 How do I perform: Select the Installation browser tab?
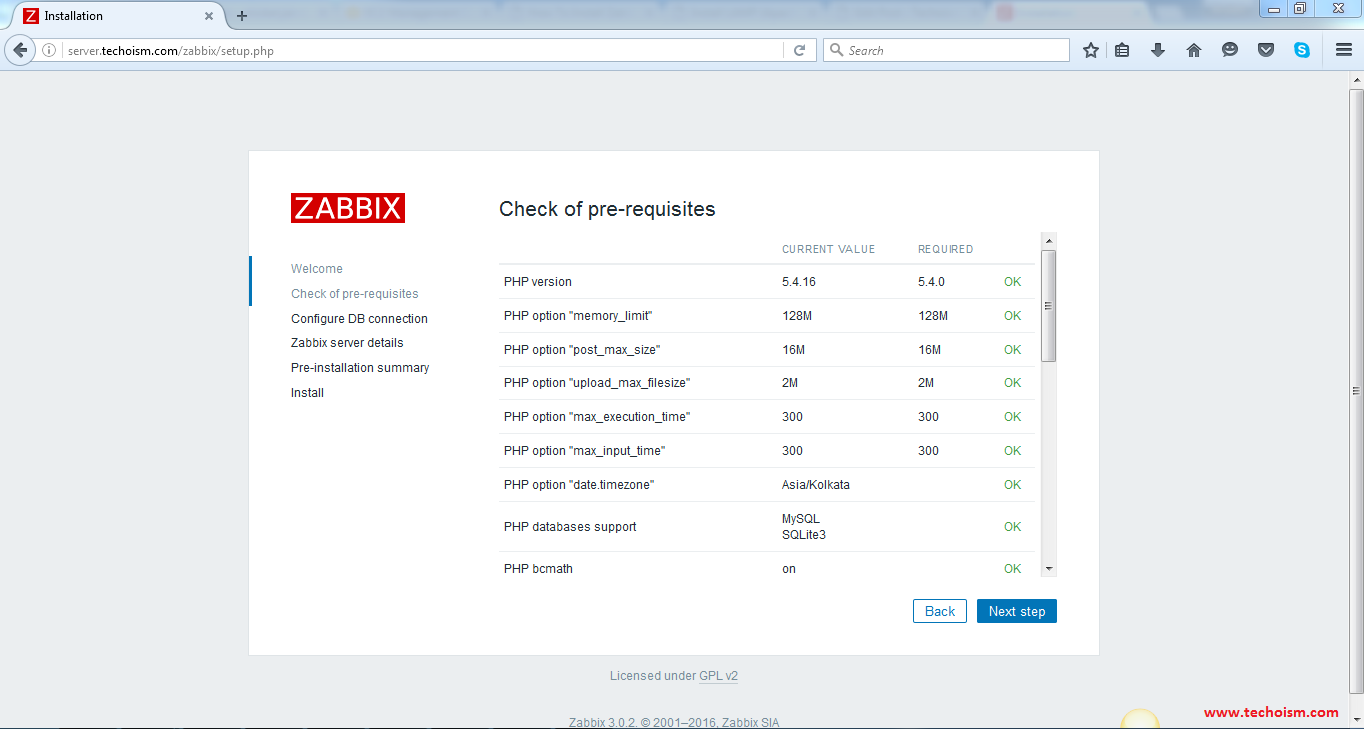[118, 16]
